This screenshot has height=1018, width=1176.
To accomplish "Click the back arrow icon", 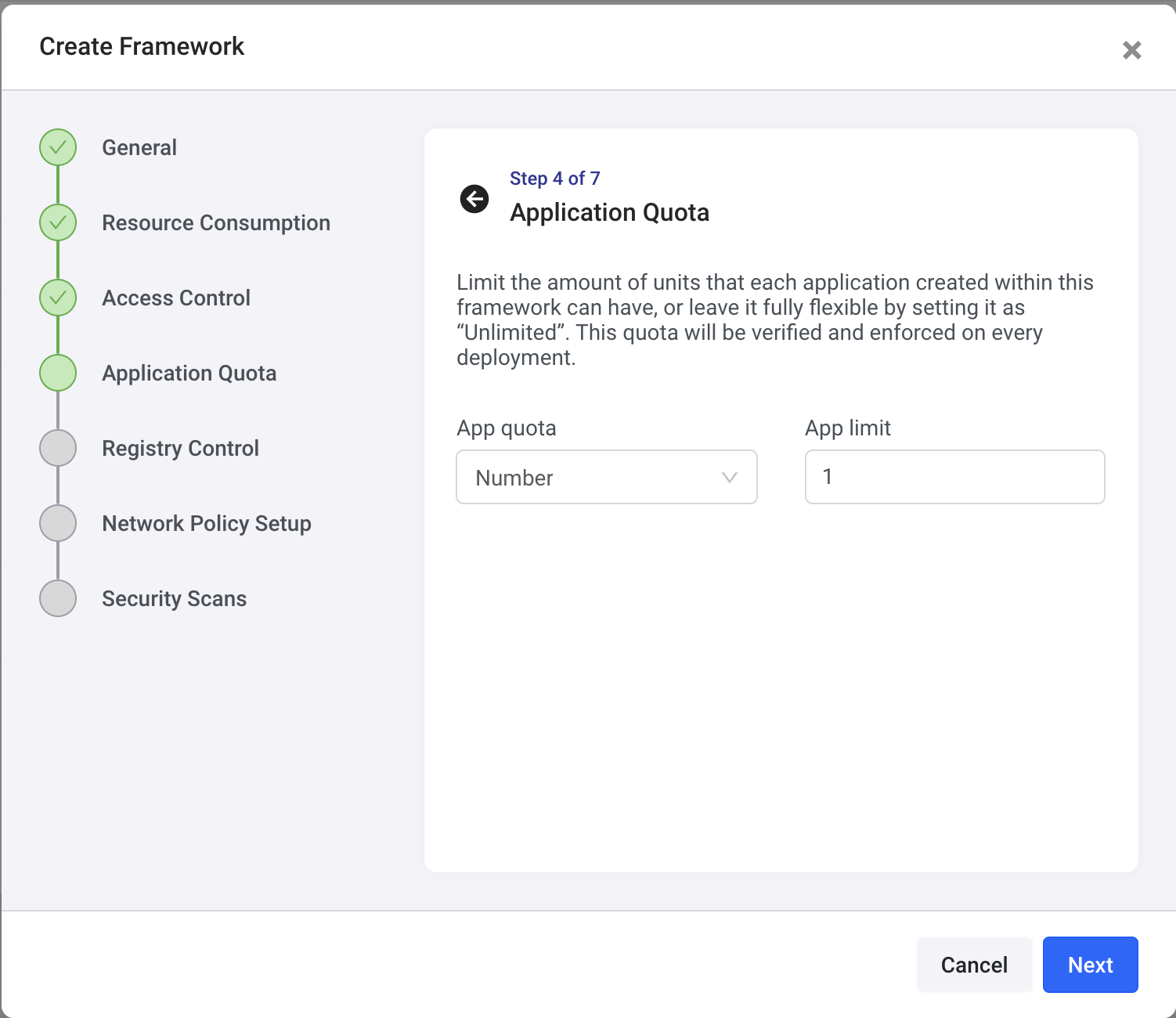I will click(x=474, y=199).
